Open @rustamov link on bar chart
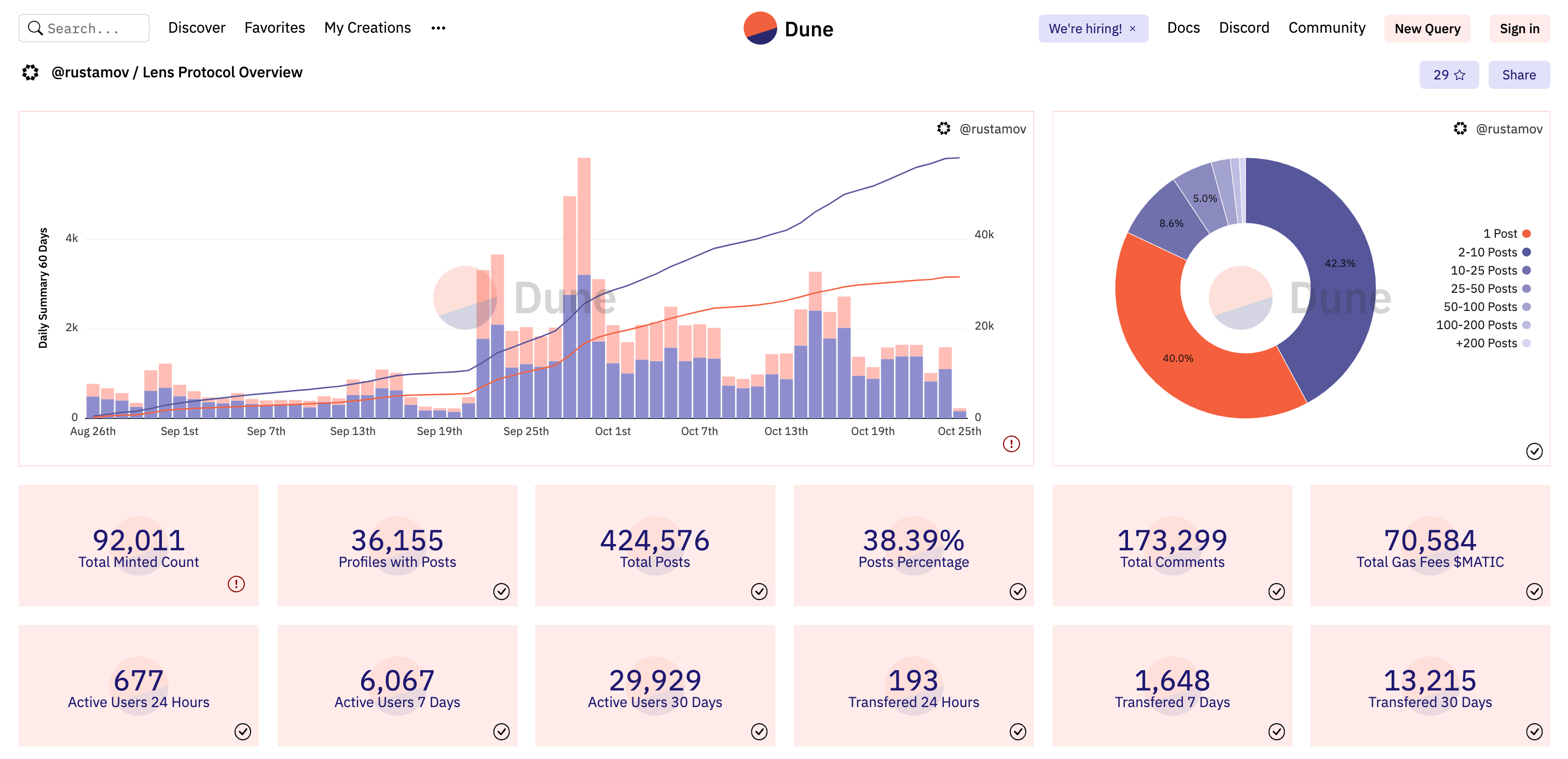 [992, 129]
